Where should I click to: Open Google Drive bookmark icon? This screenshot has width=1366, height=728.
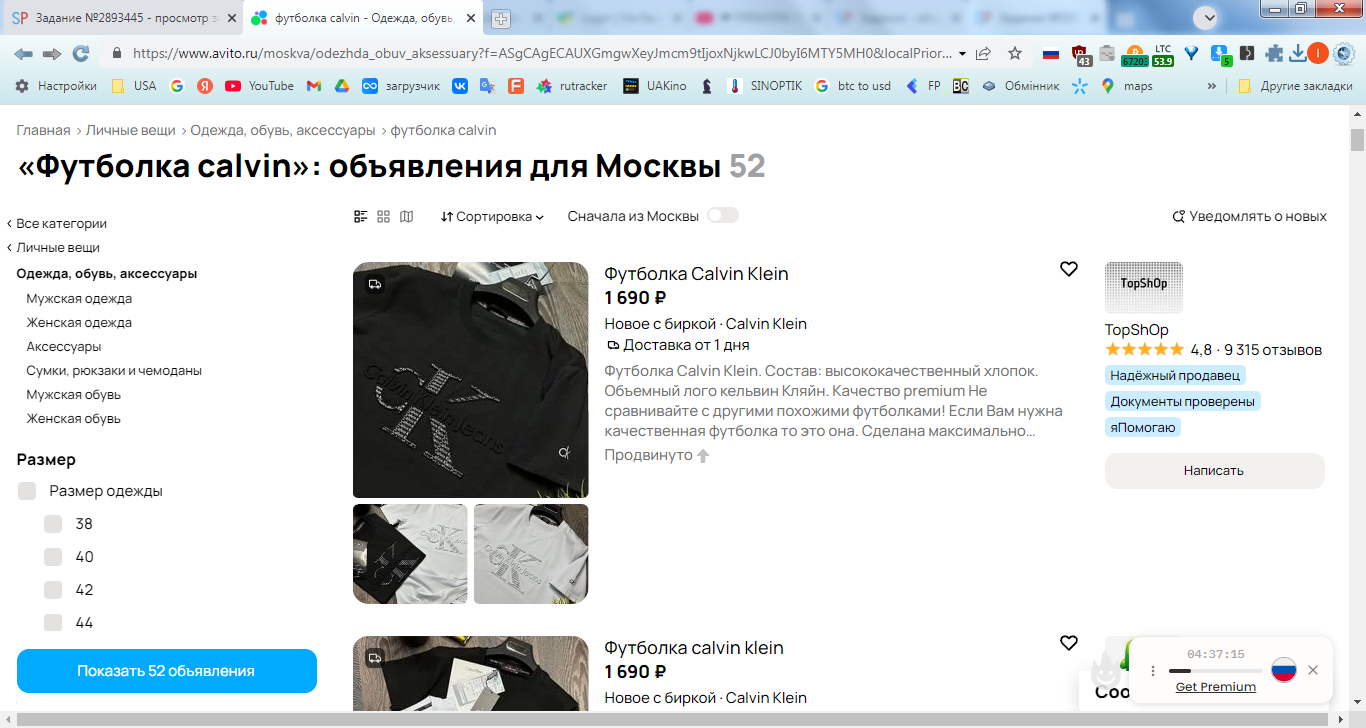click(x=340, y=86)
